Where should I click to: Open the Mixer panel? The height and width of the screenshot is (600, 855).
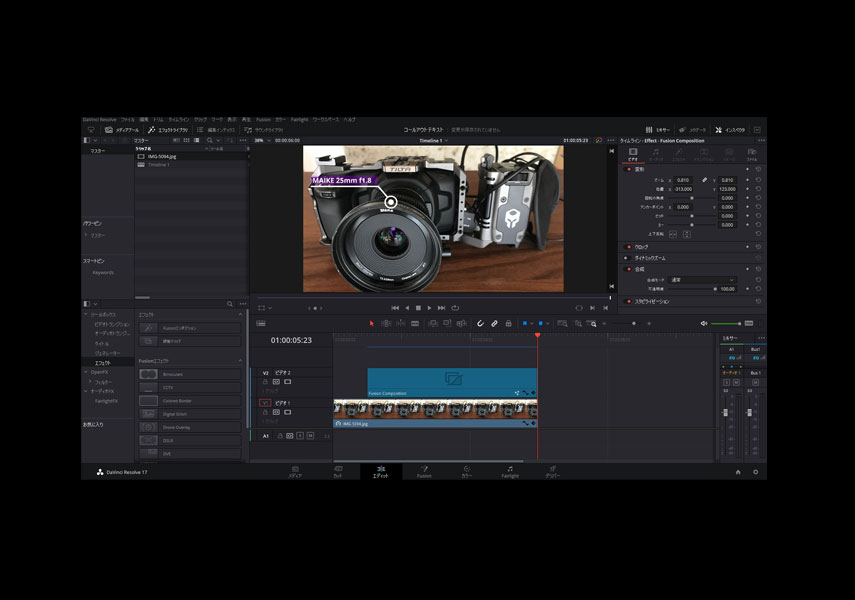click(658, 130)
